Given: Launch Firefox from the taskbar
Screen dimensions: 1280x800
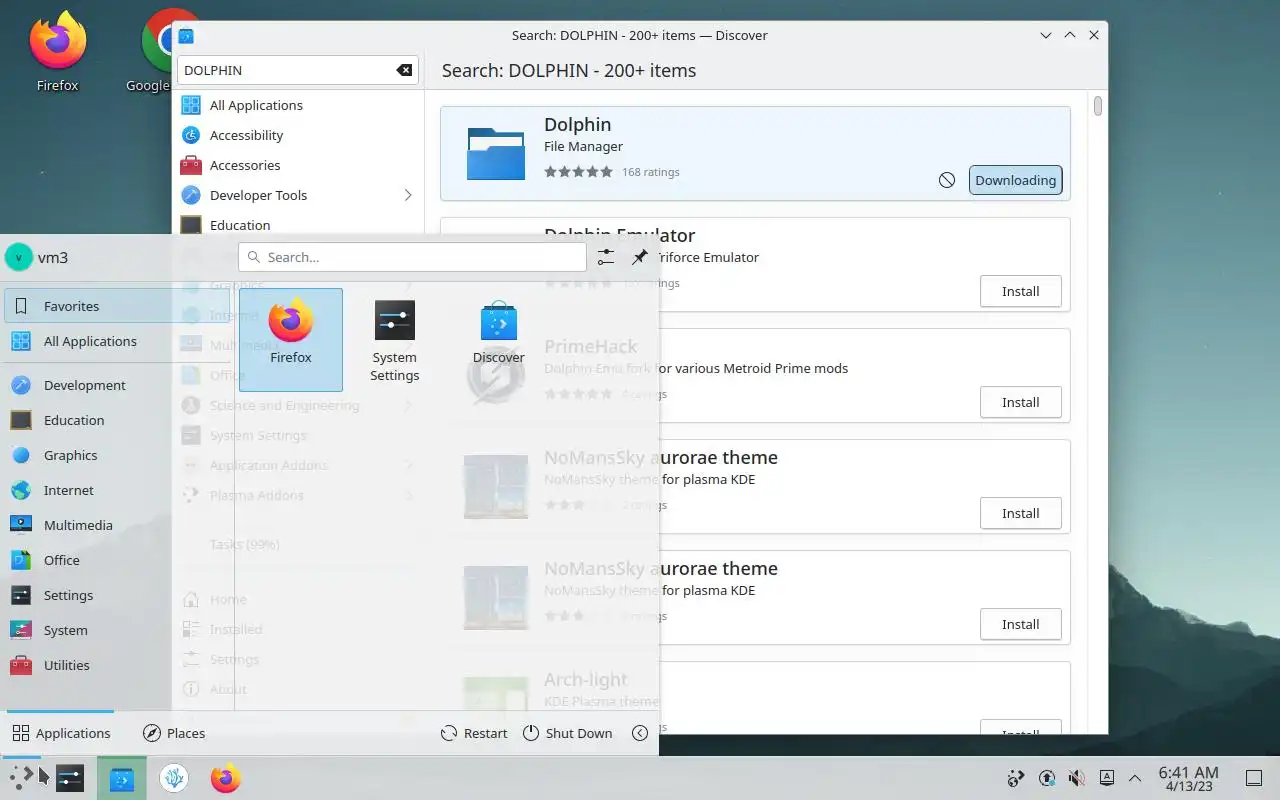Looking at the screenshot, I should [226, 777].
